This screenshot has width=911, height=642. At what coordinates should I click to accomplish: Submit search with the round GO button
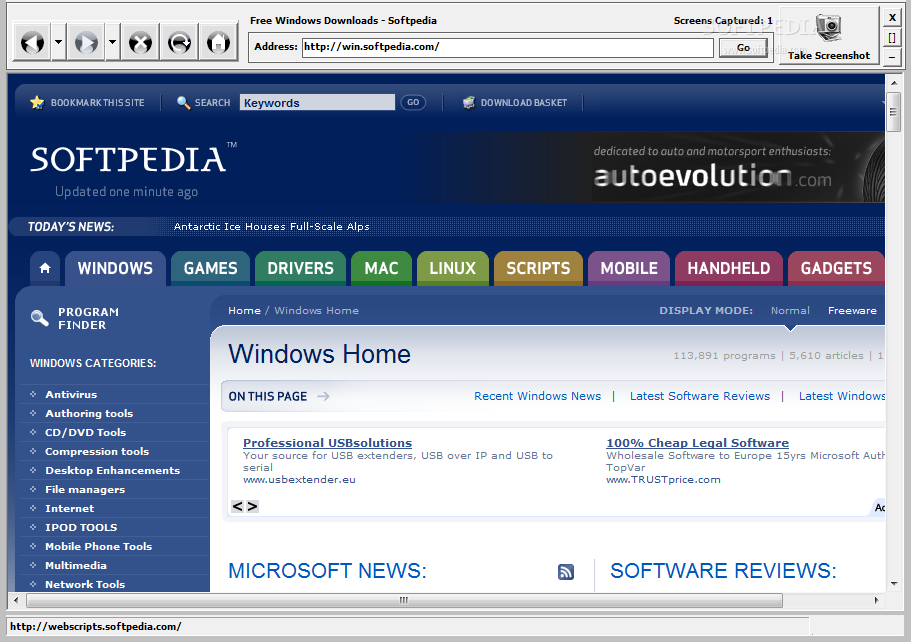413,102
